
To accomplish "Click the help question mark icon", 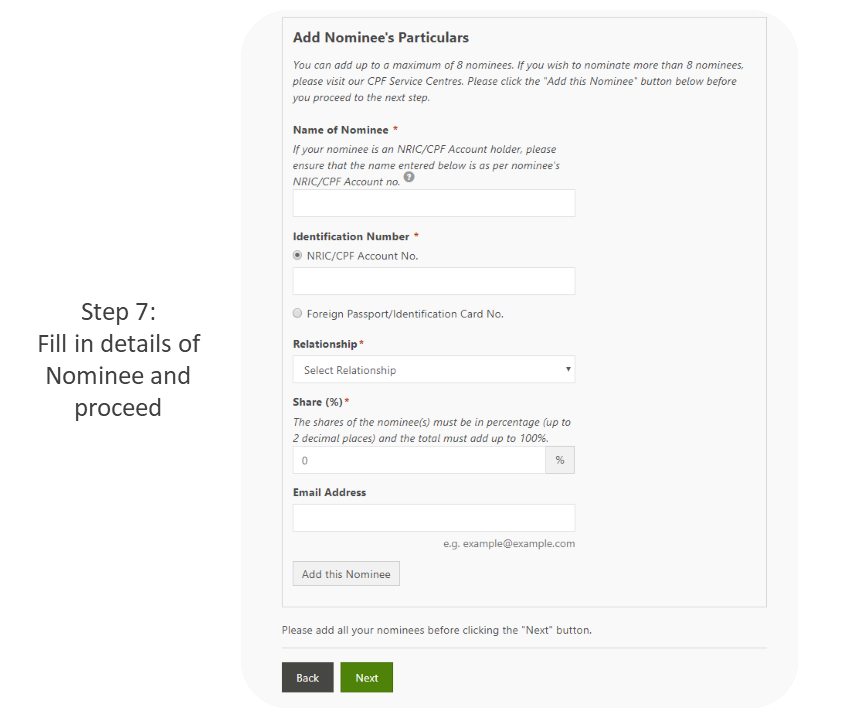I will (409, 177).
